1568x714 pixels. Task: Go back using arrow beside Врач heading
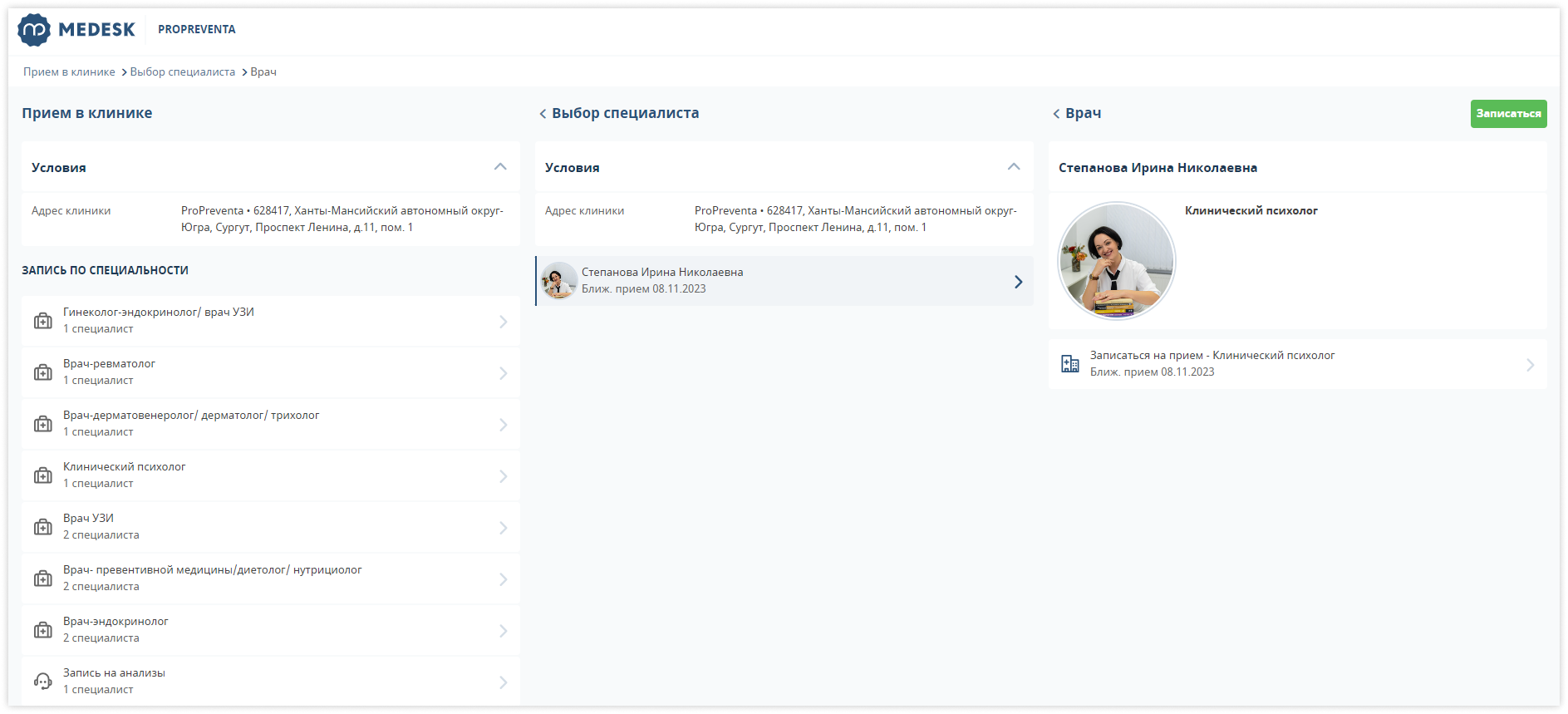[x=1056, y=114]
